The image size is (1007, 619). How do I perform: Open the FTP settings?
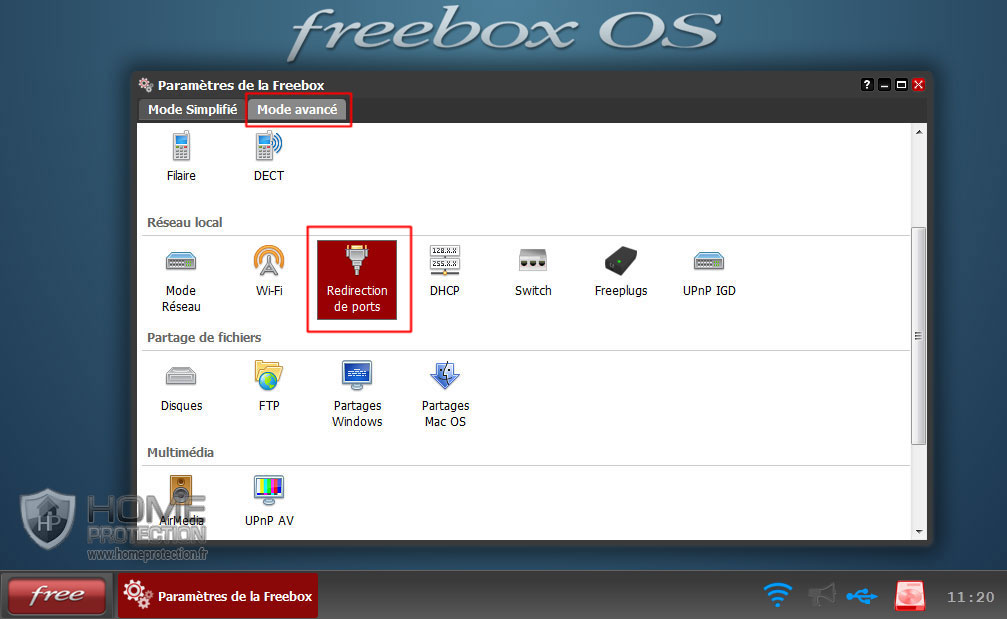268,387
